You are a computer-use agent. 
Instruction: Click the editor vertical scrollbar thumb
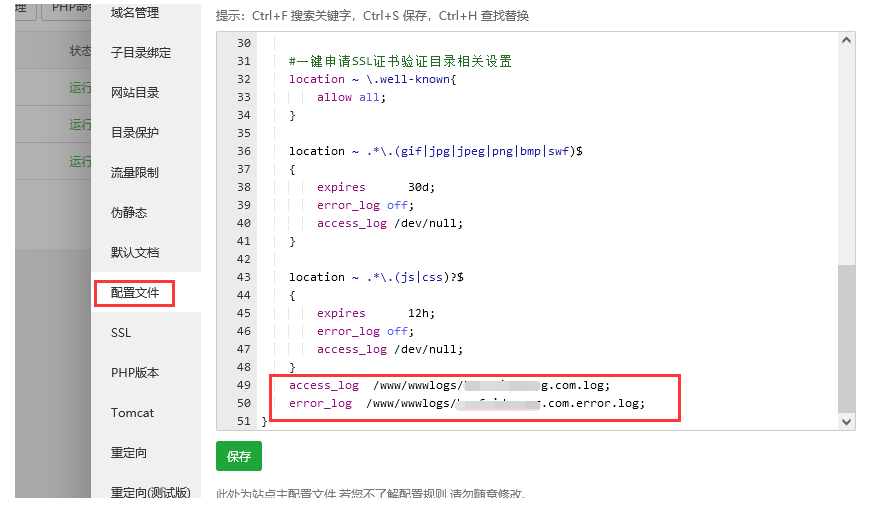846,339
